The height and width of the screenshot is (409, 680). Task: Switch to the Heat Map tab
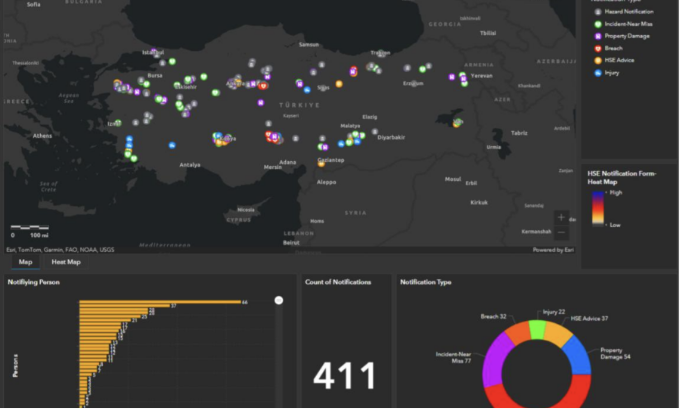pyautogui.click(x=66, y=262)
